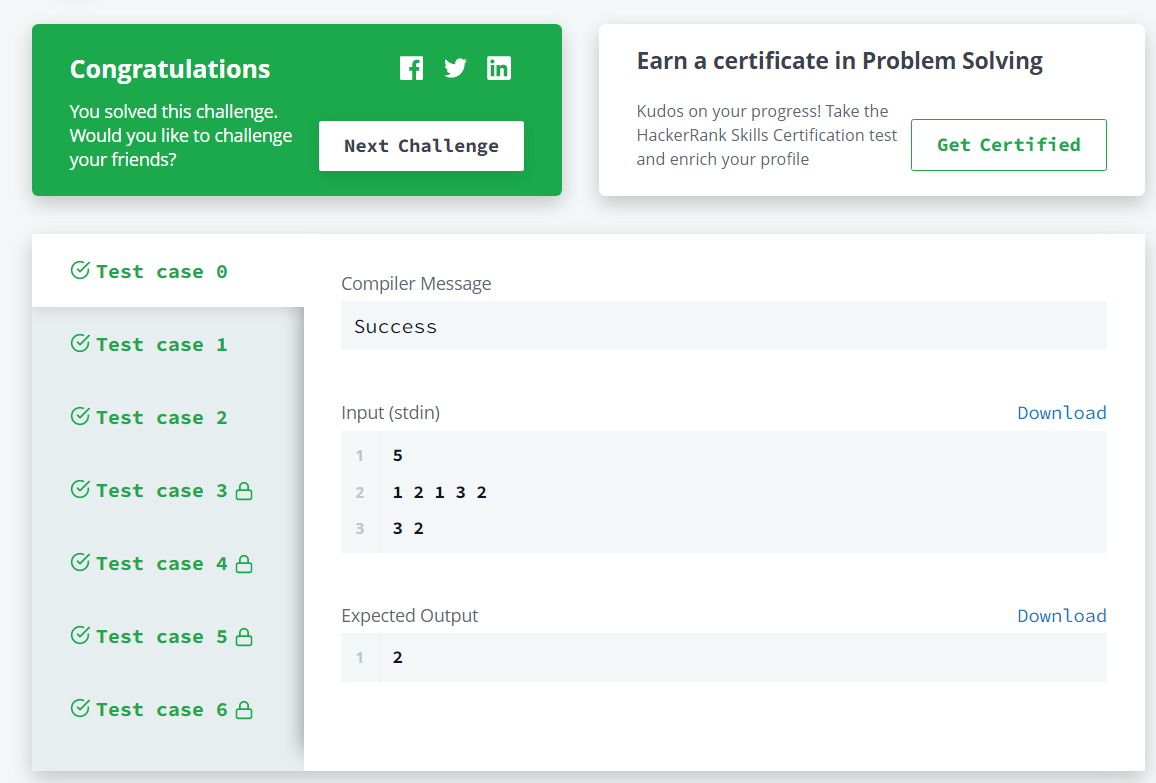This screenshot has height=783, width=1156.
Task: Click the Compiler Message label
Action: [x=416, y=284]
